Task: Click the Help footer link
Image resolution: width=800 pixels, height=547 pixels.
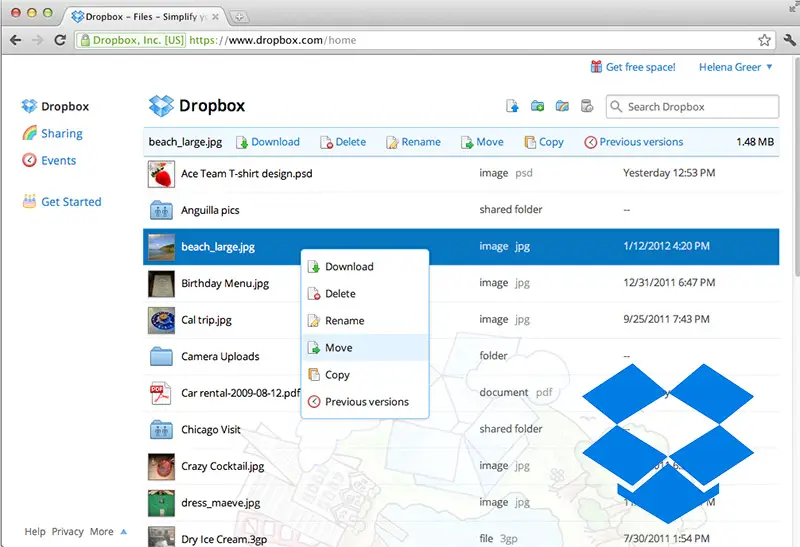Action: tap(35, 532)
